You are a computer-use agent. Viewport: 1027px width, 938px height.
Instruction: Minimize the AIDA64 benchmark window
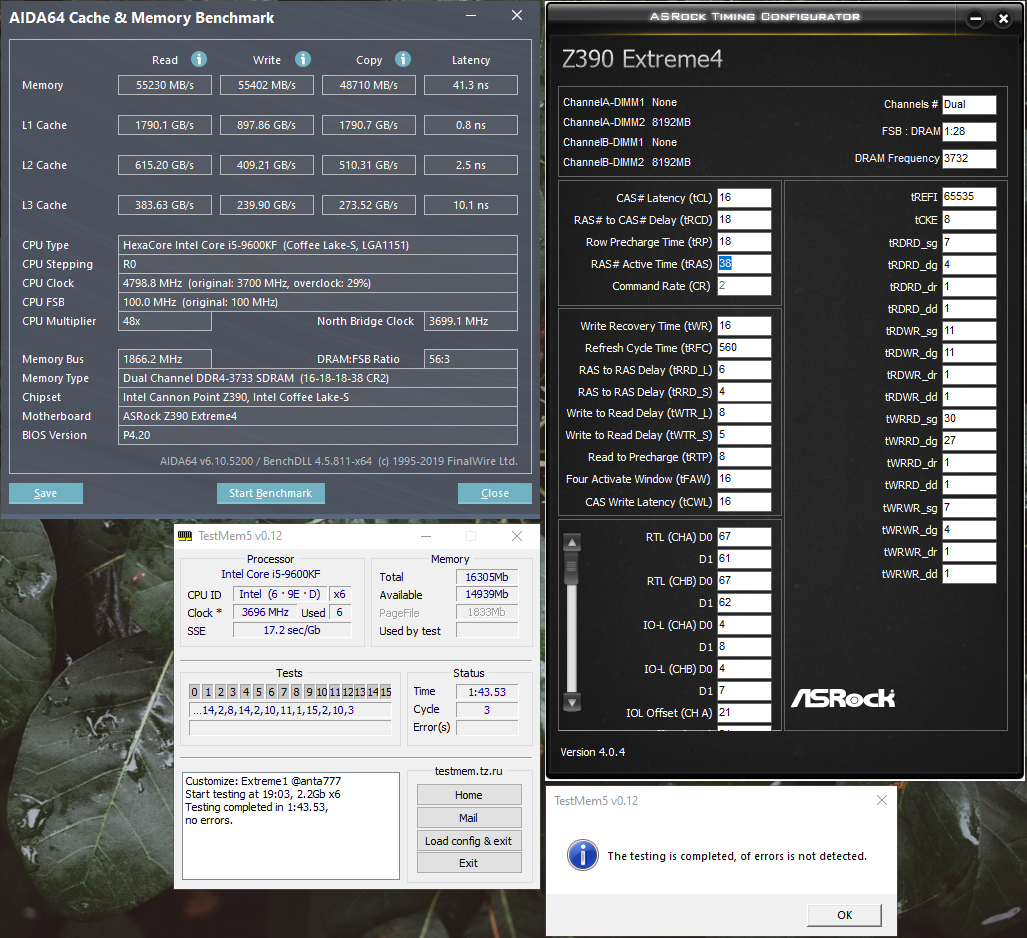point(471,16)
